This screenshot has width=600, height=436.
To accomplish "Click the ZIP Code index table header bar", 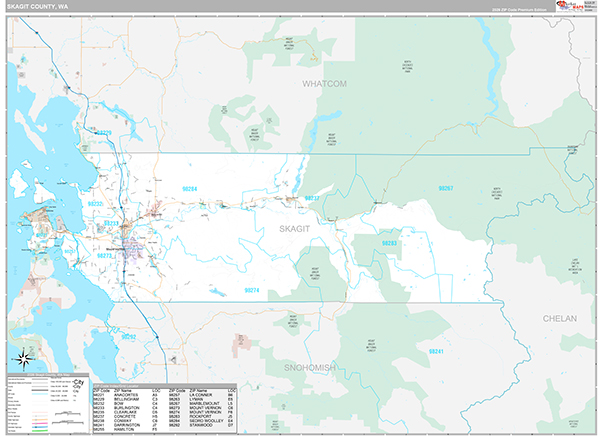I will point(165,386).
